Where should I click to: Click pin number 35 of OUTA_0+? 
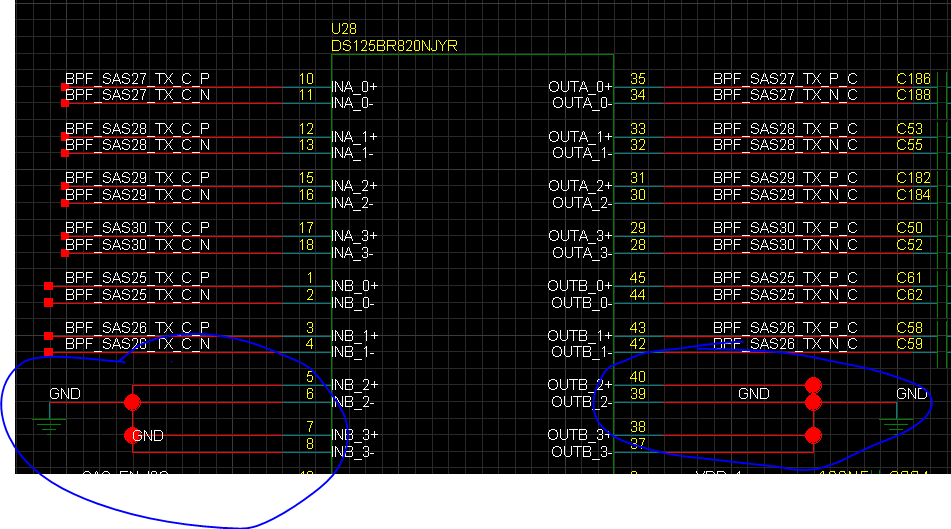tap(638, 79)
